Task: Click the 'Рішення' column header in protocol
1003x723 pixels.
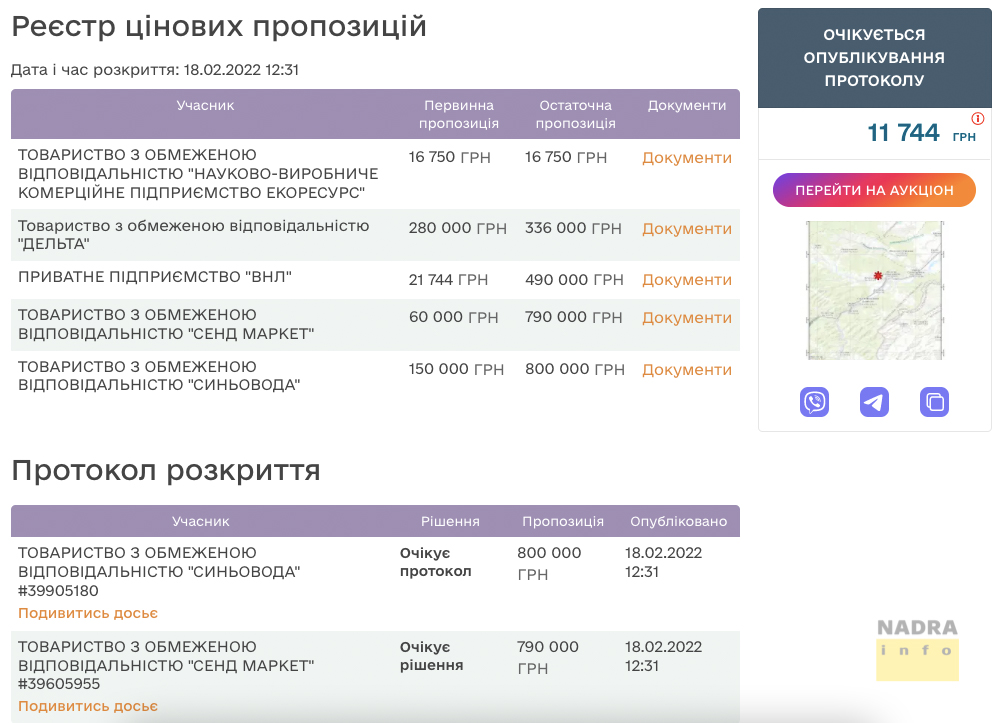Action: pyautogui.click(x=450, y=521)
